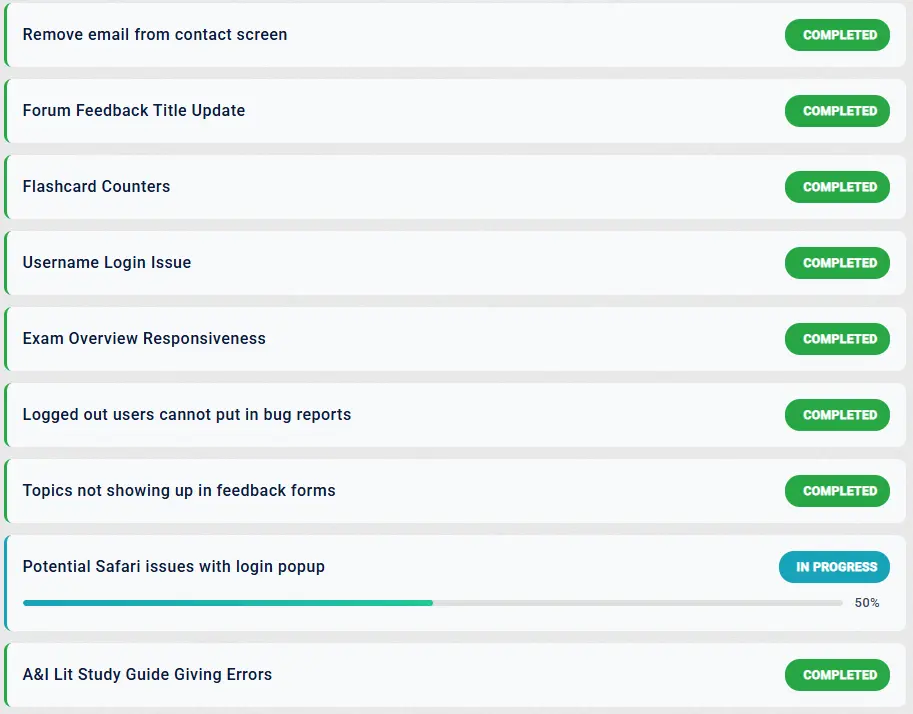Click the COMPLETED badge on 'Flashcard Counters'
Image resolution: width=913 pixels, height=714 pixels.
[837, 186]
